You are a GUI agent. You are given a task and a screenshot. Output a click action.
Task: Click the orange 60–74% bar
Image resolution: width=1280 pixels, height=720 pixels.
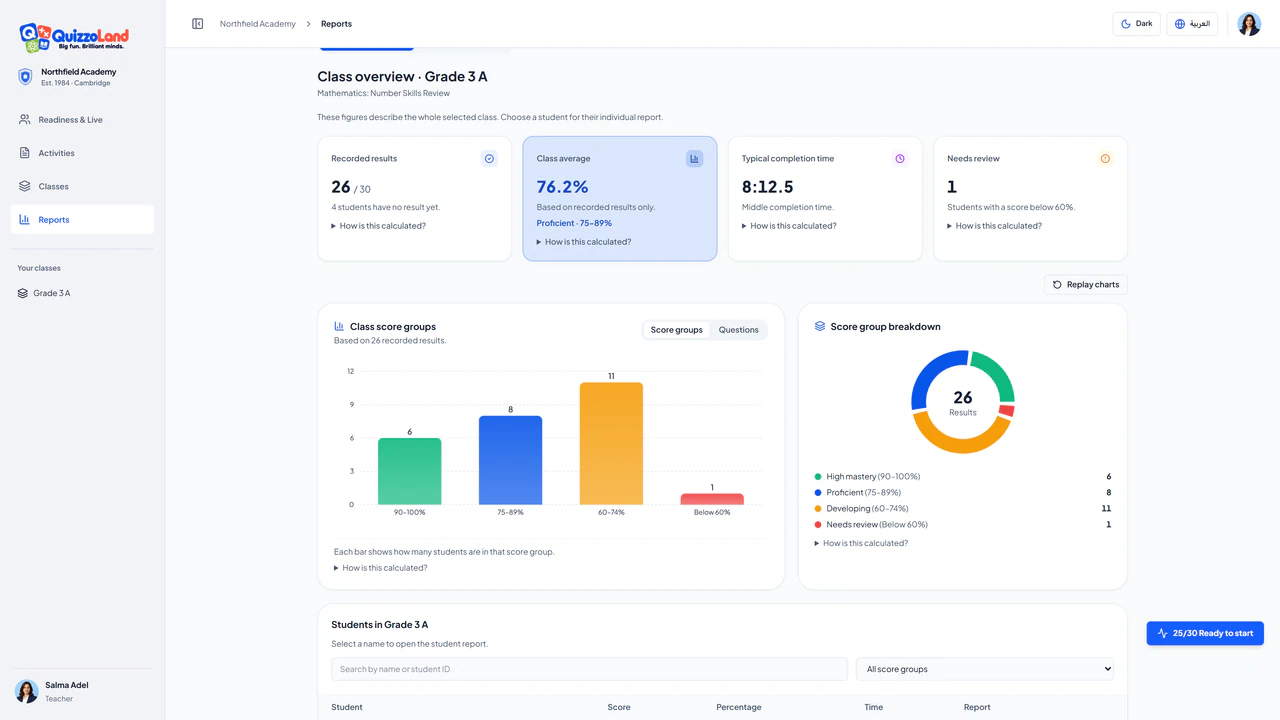coord(611,443)
